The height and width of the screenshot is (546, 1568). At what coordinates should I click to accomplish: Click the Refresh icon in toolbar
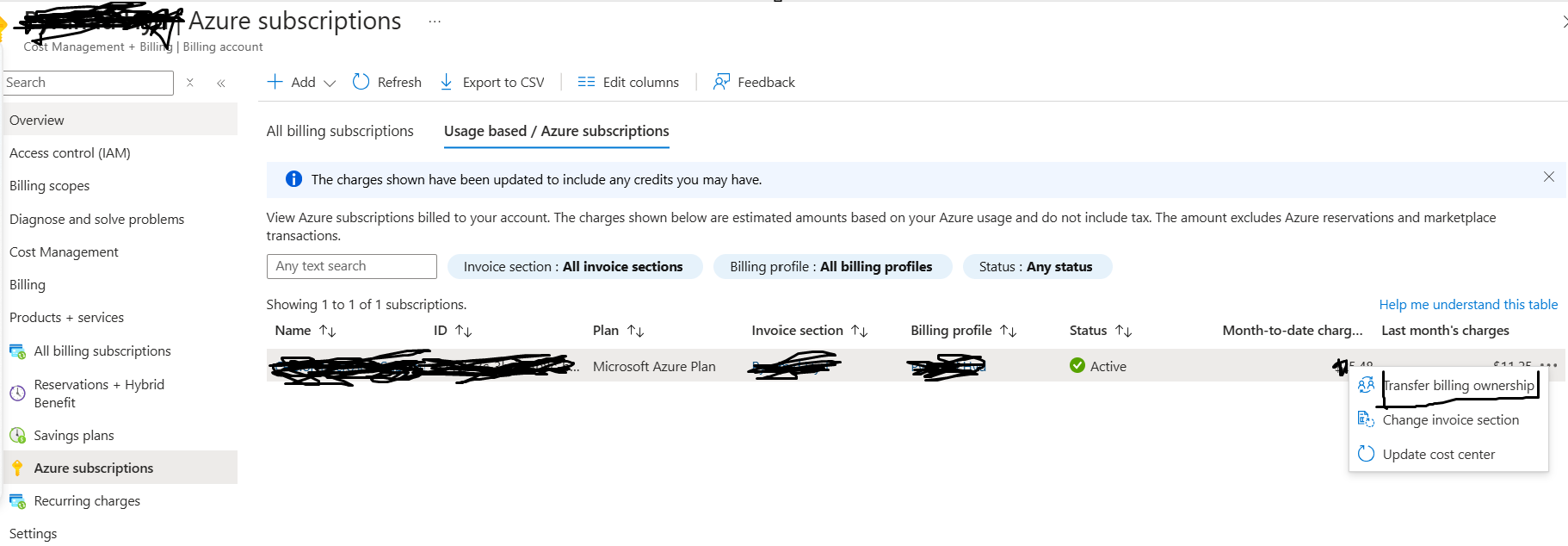click(x=361, y=82)
